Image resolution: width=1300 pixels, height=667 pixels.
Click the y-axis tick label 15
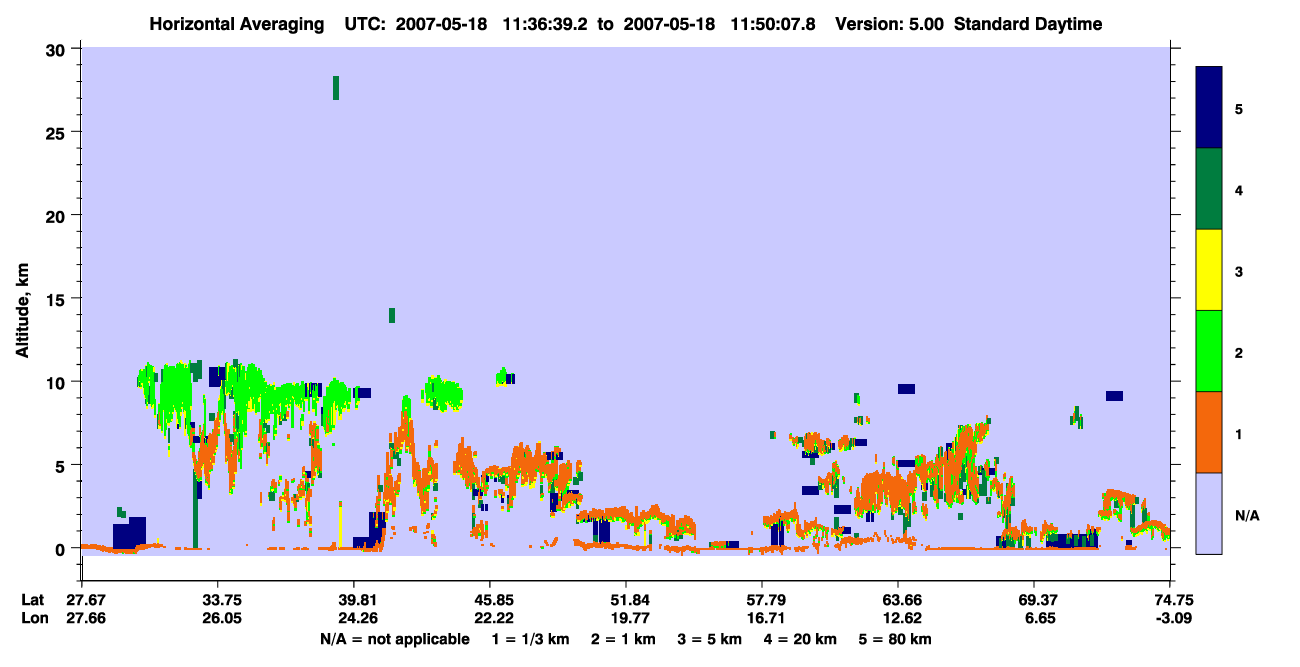click(58, 299)
